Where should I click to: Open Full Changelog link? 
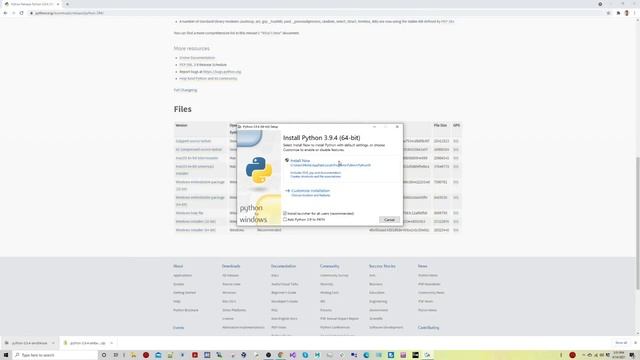coord(185,90)
